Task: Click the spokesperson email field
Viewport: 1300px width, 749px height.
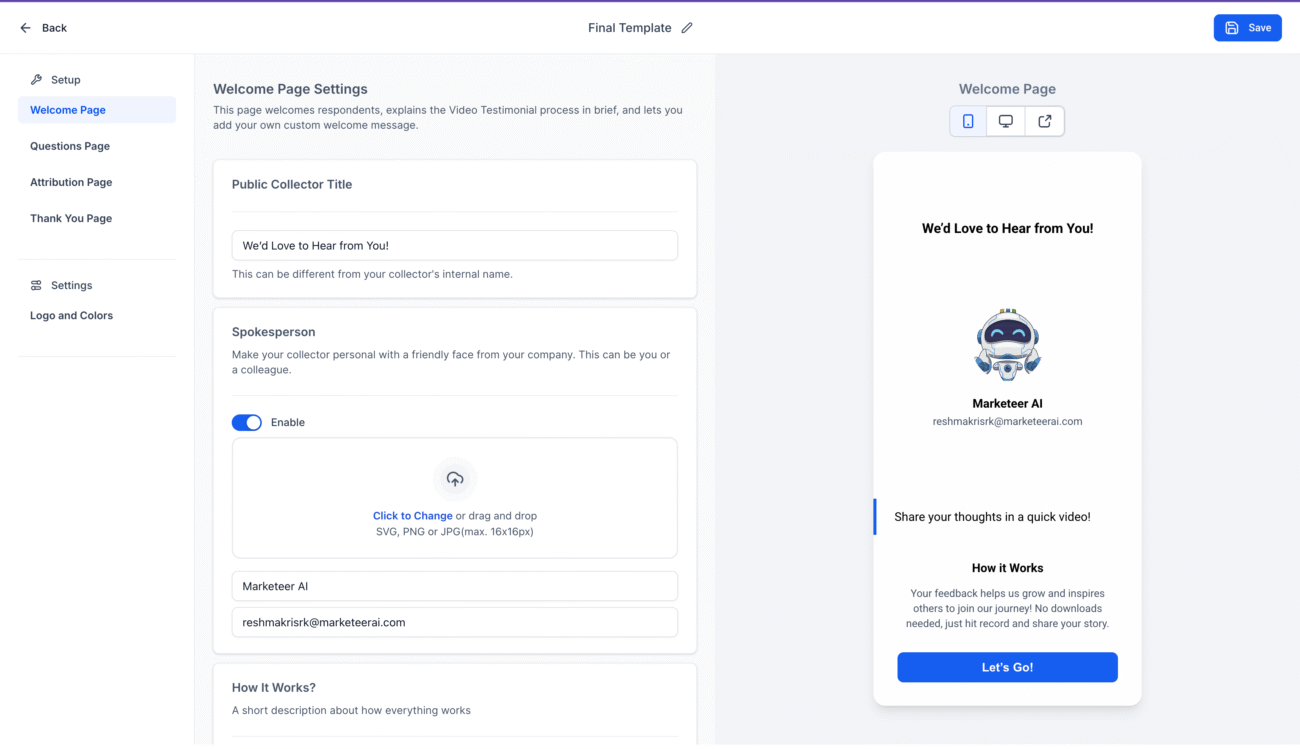Action: click(455, 622)
